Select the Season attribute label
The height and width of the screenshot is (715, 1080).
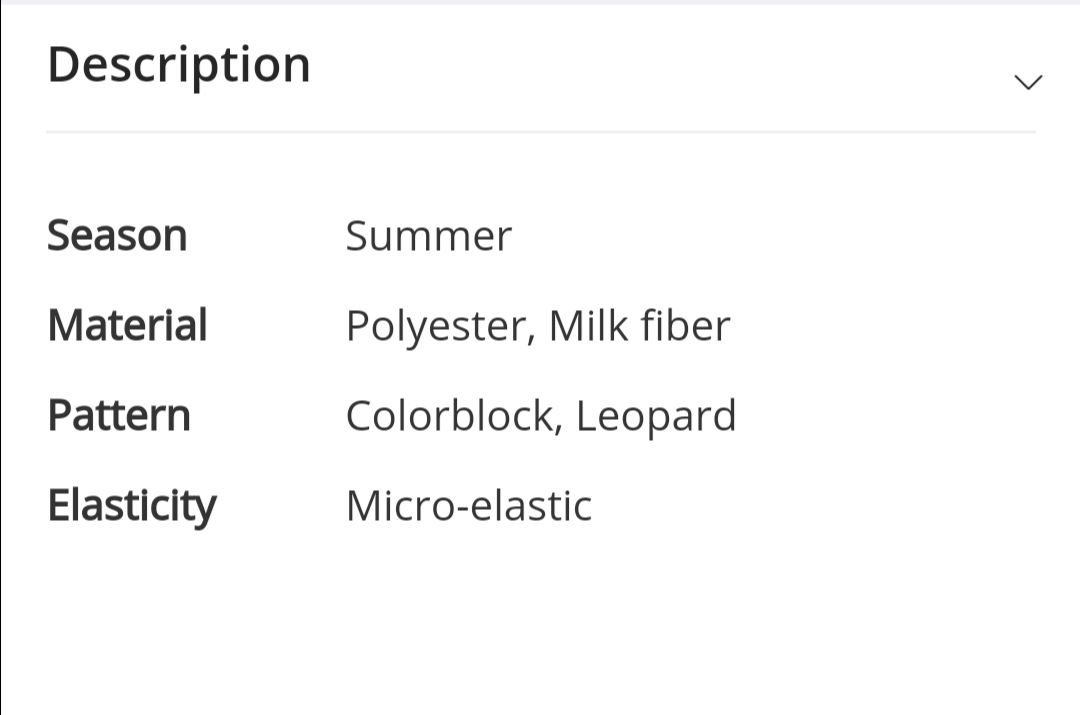point(117,236)
